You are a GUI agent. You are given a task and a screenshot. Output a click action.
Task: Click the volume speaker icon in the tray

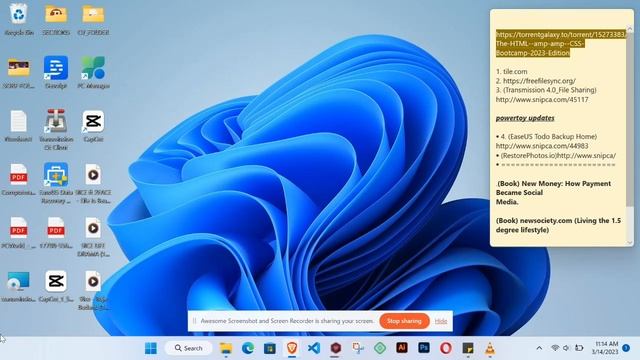566,348
